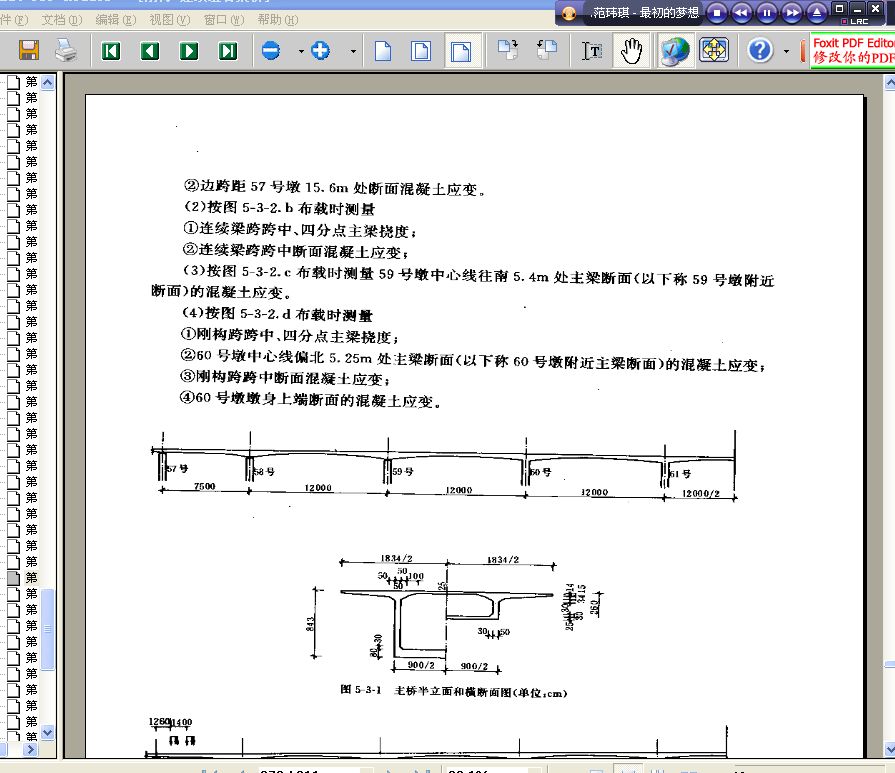Click the 7500 span dimension
Image resolution: width=895 pixels, height=773 pixels.
pos(204,486)
